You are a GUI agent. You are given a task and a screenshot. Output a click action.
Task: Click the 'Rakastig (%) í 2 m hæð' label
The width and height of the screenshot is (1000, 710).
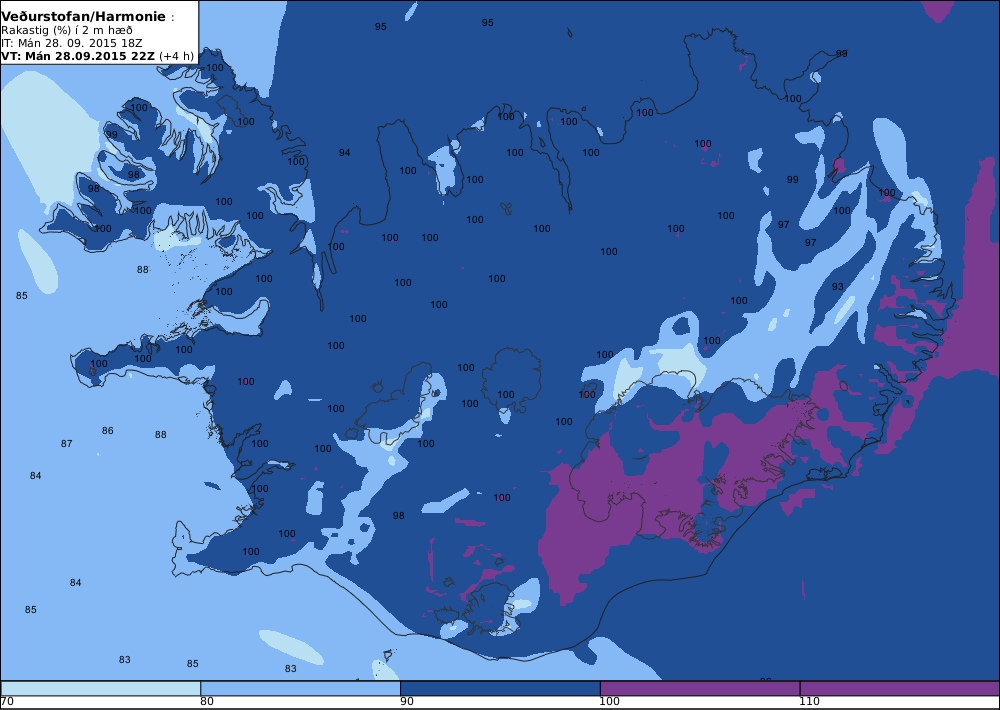[67, 31]
